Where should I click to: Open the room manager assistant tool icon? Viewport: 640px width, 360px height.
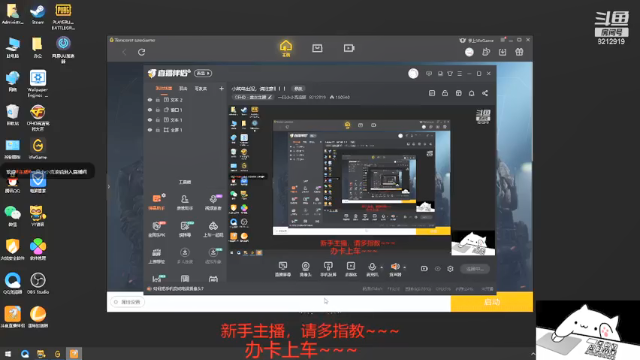185,202
